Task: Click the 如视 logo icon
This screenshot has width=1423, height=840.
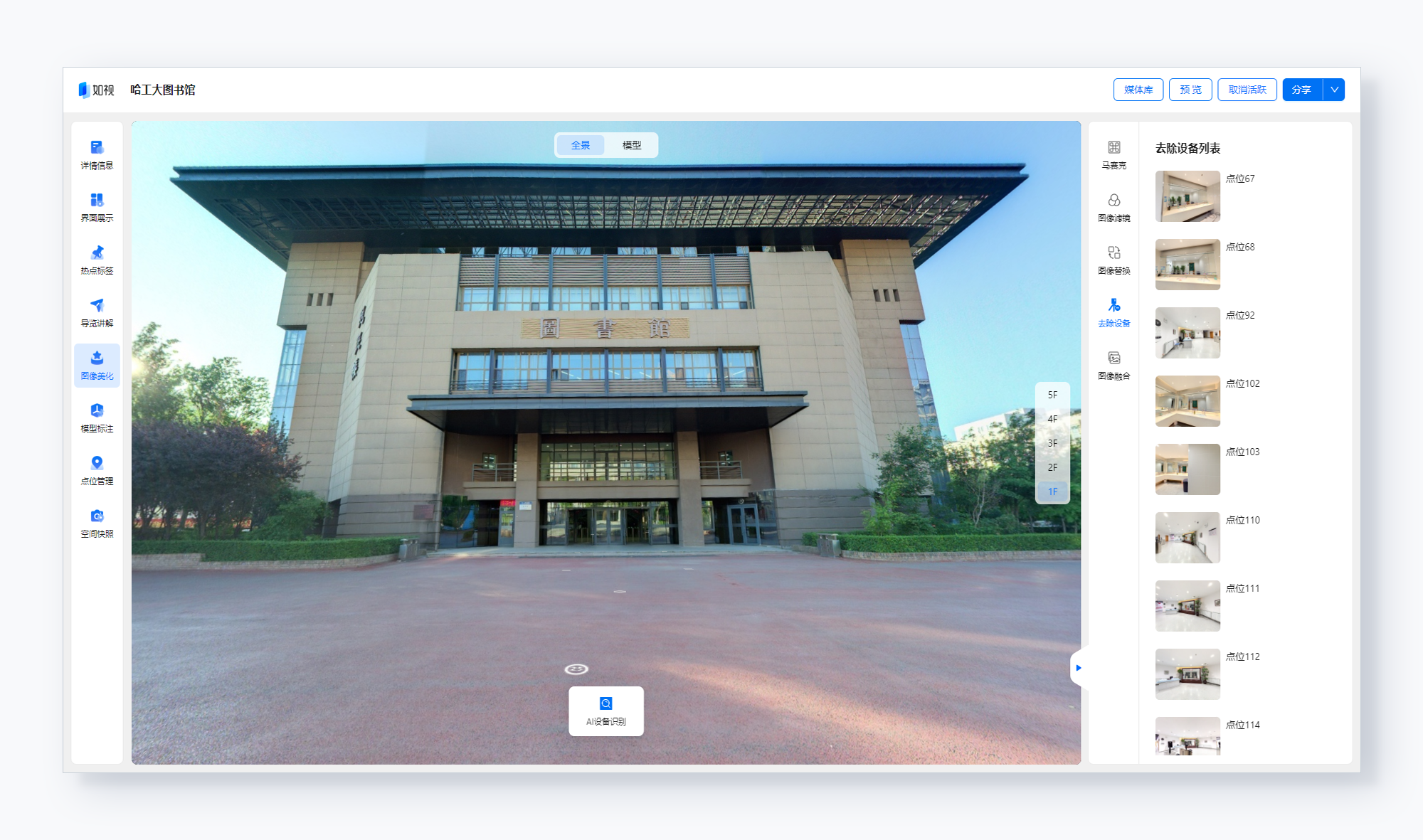Action: (x=84, y=90)
